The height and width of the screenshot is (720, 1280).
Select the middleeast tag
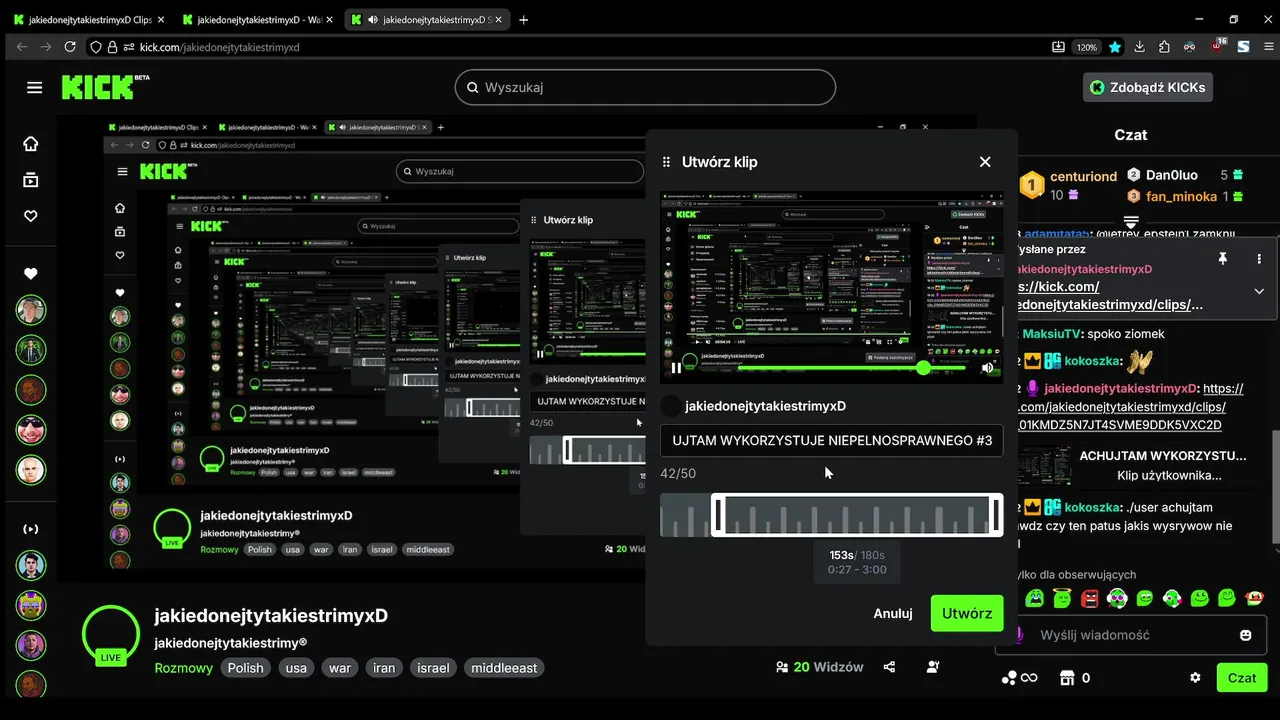pos(504,668)
